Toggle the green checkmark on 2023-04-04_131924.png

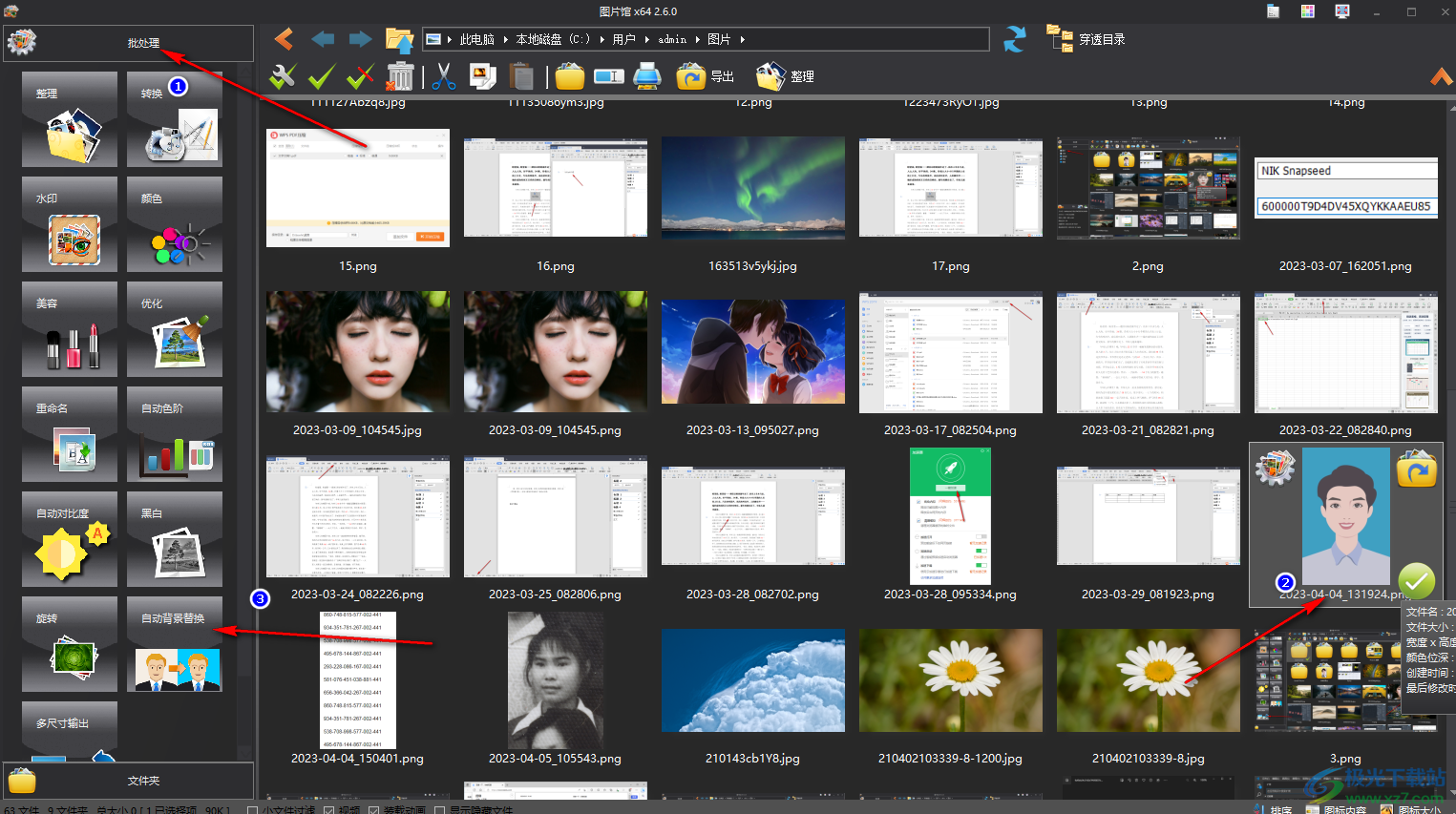click(x=1417, y=580)
